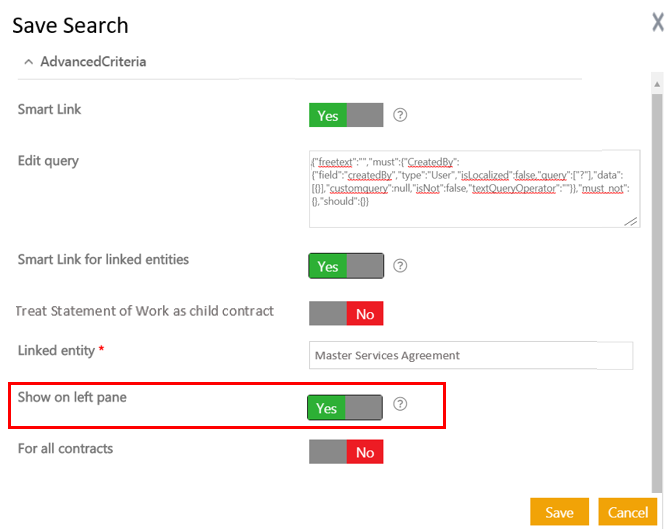The height and width of the screenshot is (529, 668).
Task: Toggle Treat Statement of Work as child contract
Action: [346, 314]
